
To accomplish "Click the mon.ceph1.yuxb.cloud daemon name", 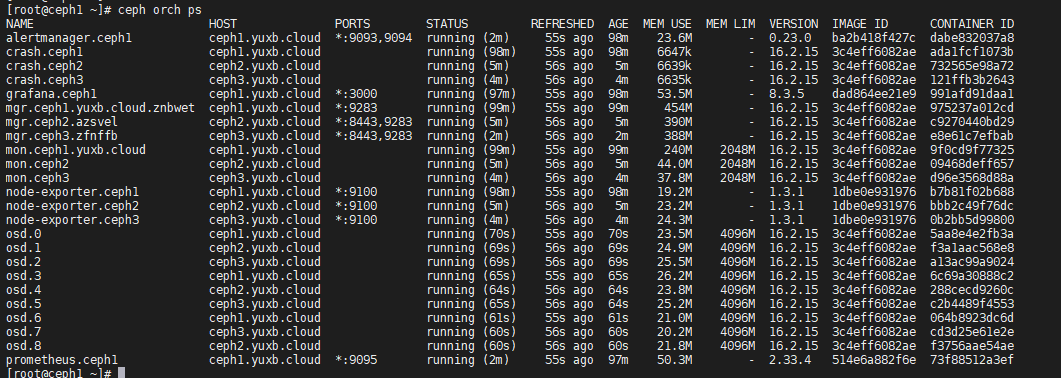I will pyautogui.click(x=76, y=149).
